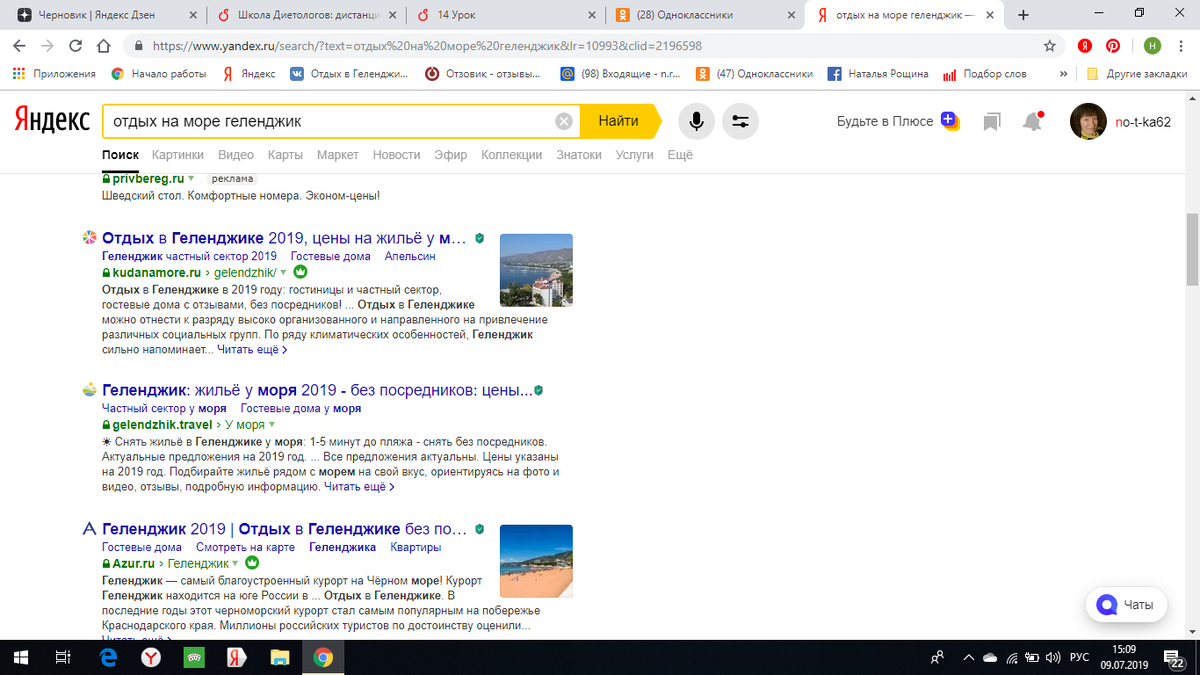1200x675 pixels.
Task: Expand 'Читать ещё' for the kudanamore result
Action: pyautogui.click(x=252, y=350)
